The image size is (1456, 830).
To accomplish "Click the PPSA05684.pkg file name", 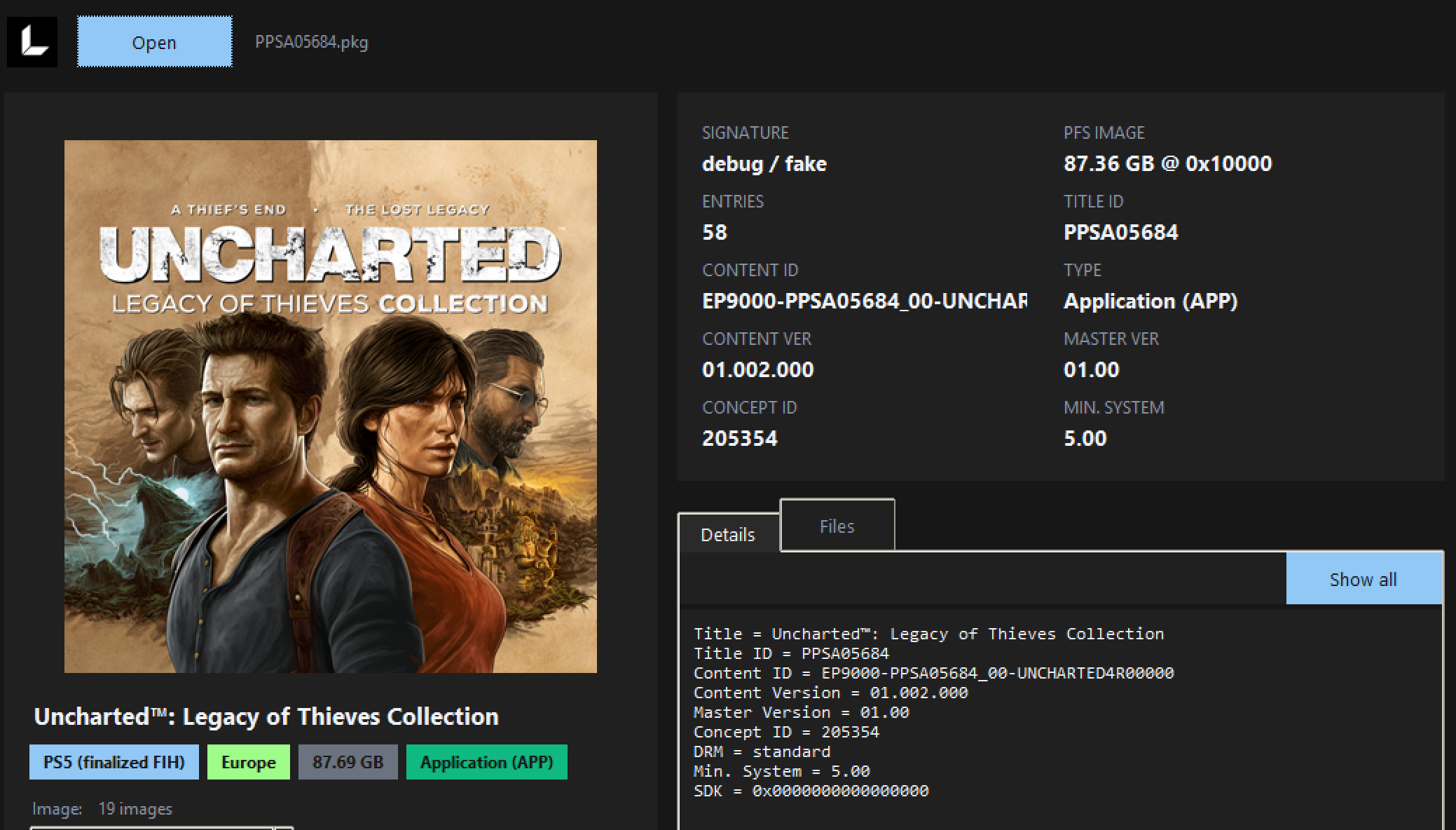I will [x=311, y=42].
